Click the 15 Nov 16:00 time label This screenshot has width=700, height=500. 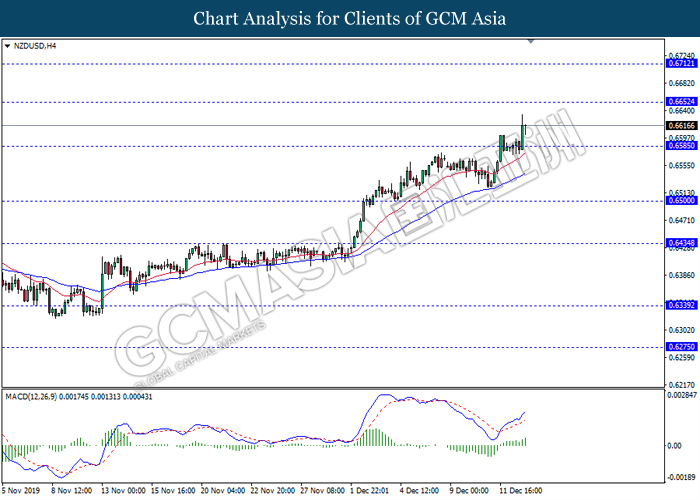[173, 490]
